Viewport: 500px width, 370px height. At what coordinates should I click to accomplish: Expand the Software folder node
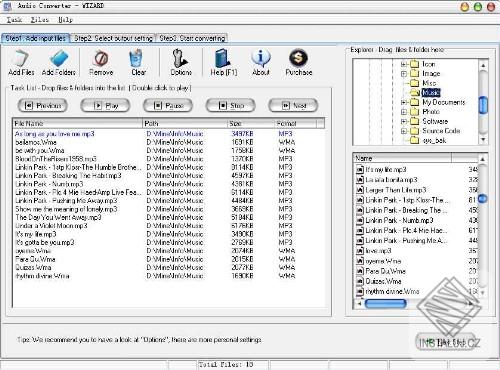(404, 121)
